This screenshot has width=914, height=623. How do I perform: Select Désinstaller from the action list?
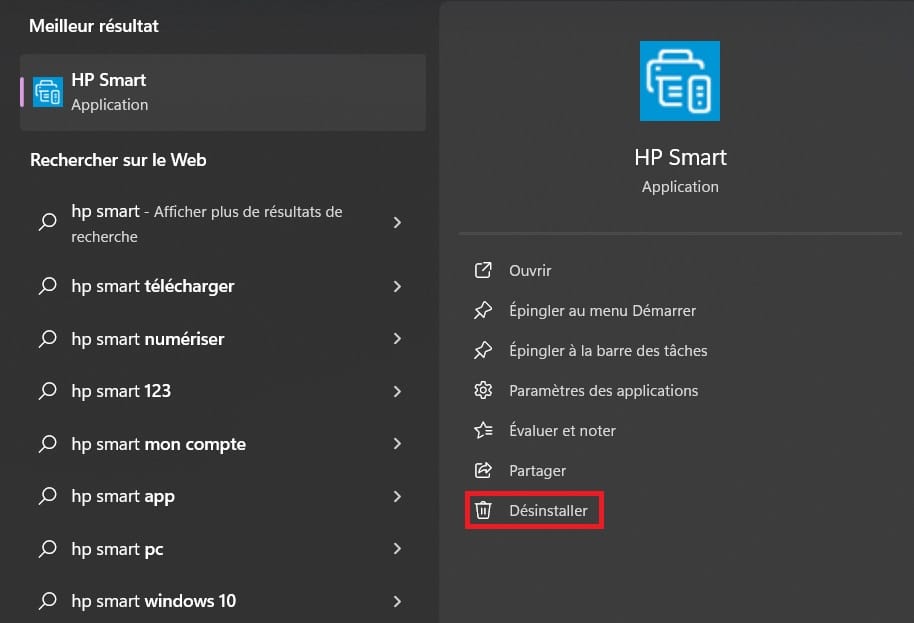pyautogui.click(x=548, y=511)
